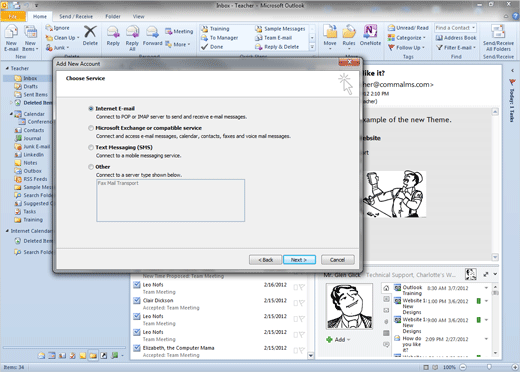Select Text Messaging (SMS) option
The width and height of the screenshot is (520, 372).
91,147
